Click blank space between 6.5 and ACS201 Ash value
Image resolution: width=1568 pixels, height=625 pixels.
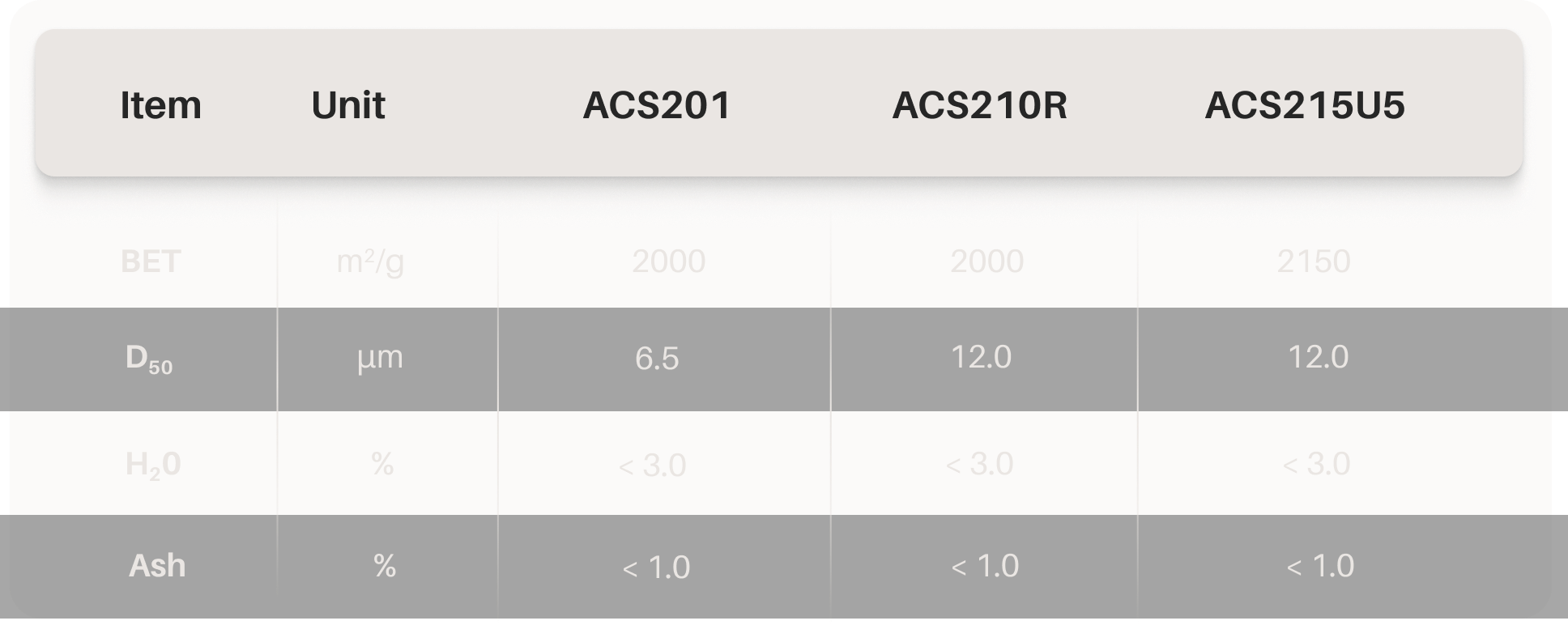point(657,463)
